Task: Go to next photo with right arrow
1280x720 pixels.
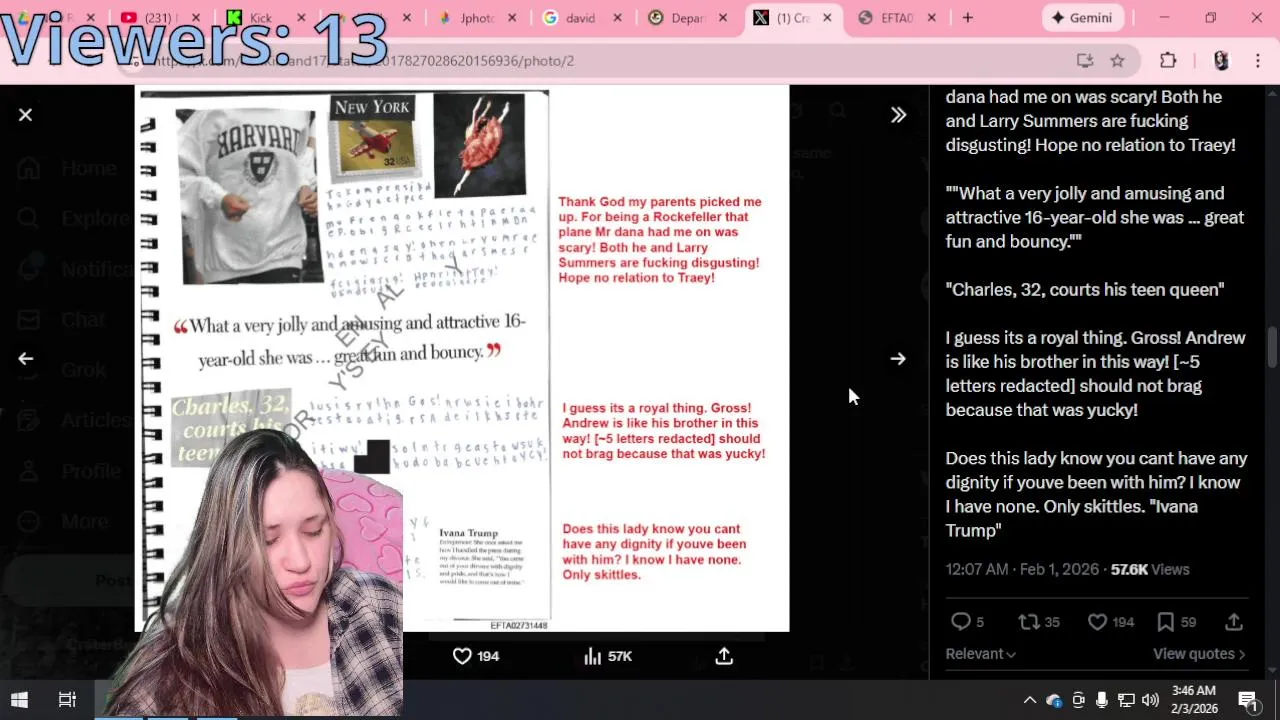Action: (898, 358)
